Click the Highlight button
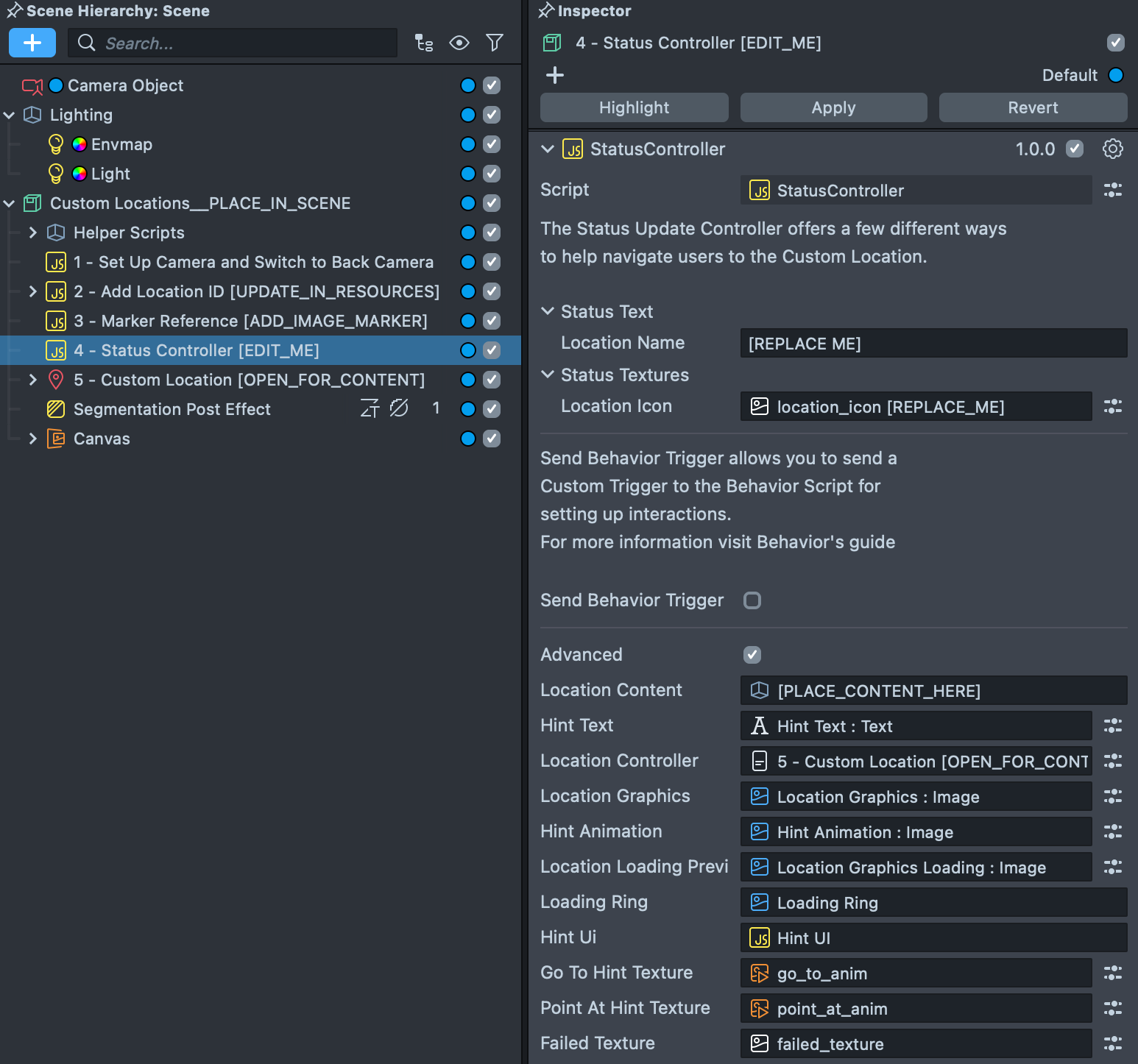The width and height of the screenshot is (1138, 1064). [x=634, y=107]
